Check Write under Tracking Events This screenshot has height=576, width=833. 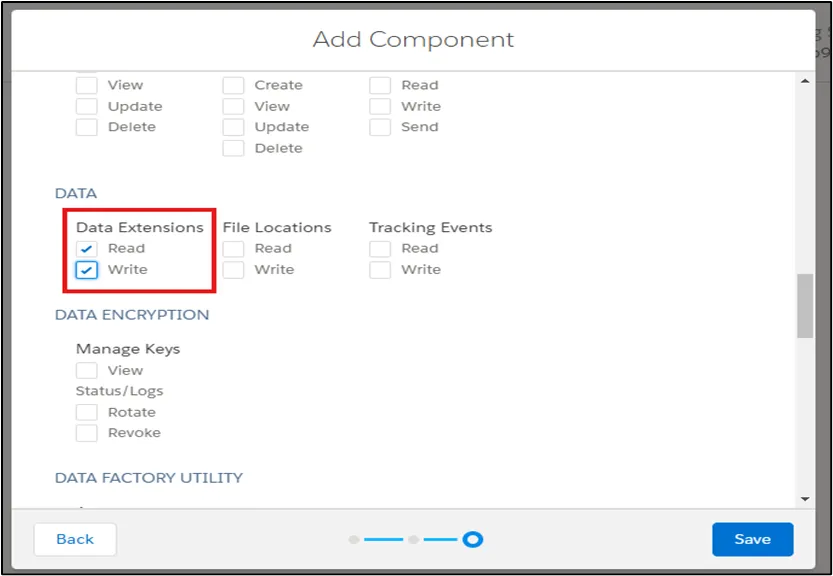pos(380,269)
